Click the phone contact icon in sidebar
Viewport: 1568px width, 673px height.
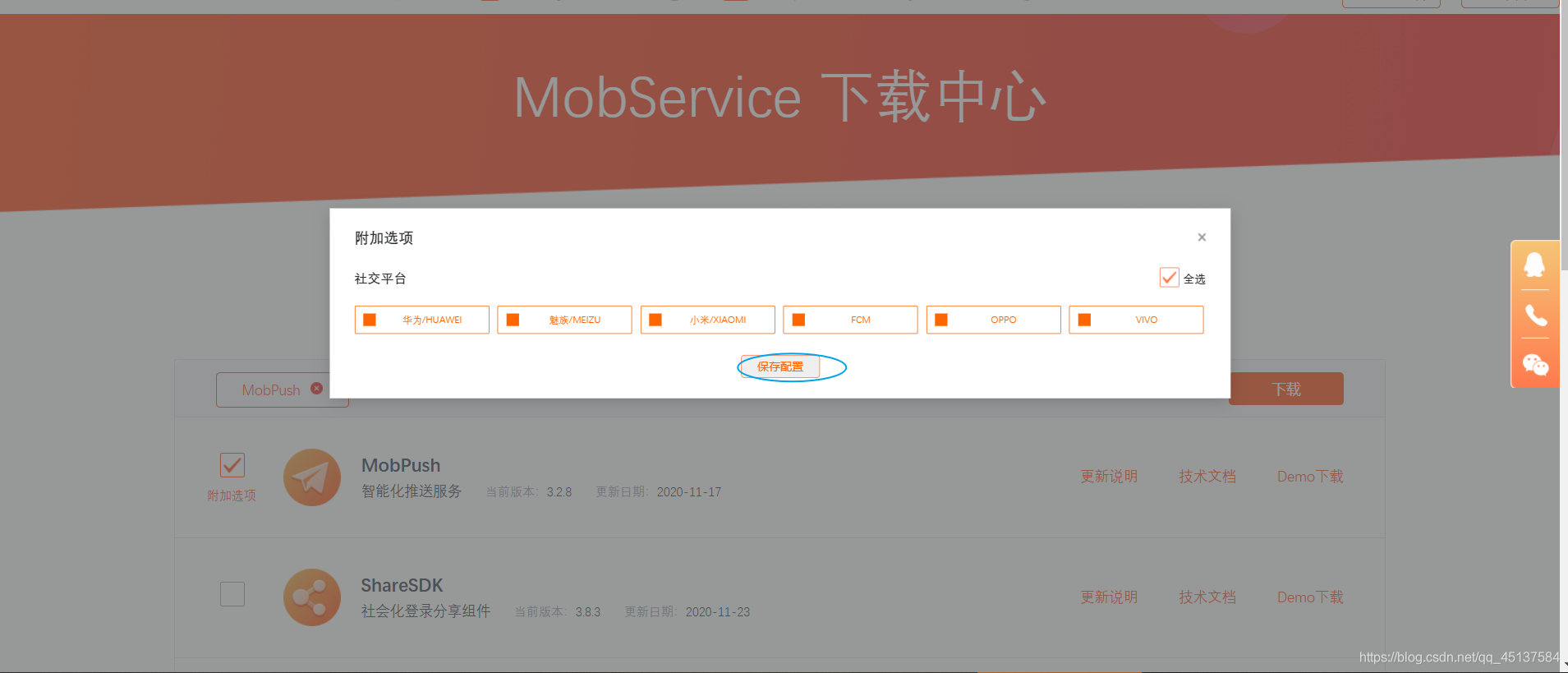[1535, 316]
